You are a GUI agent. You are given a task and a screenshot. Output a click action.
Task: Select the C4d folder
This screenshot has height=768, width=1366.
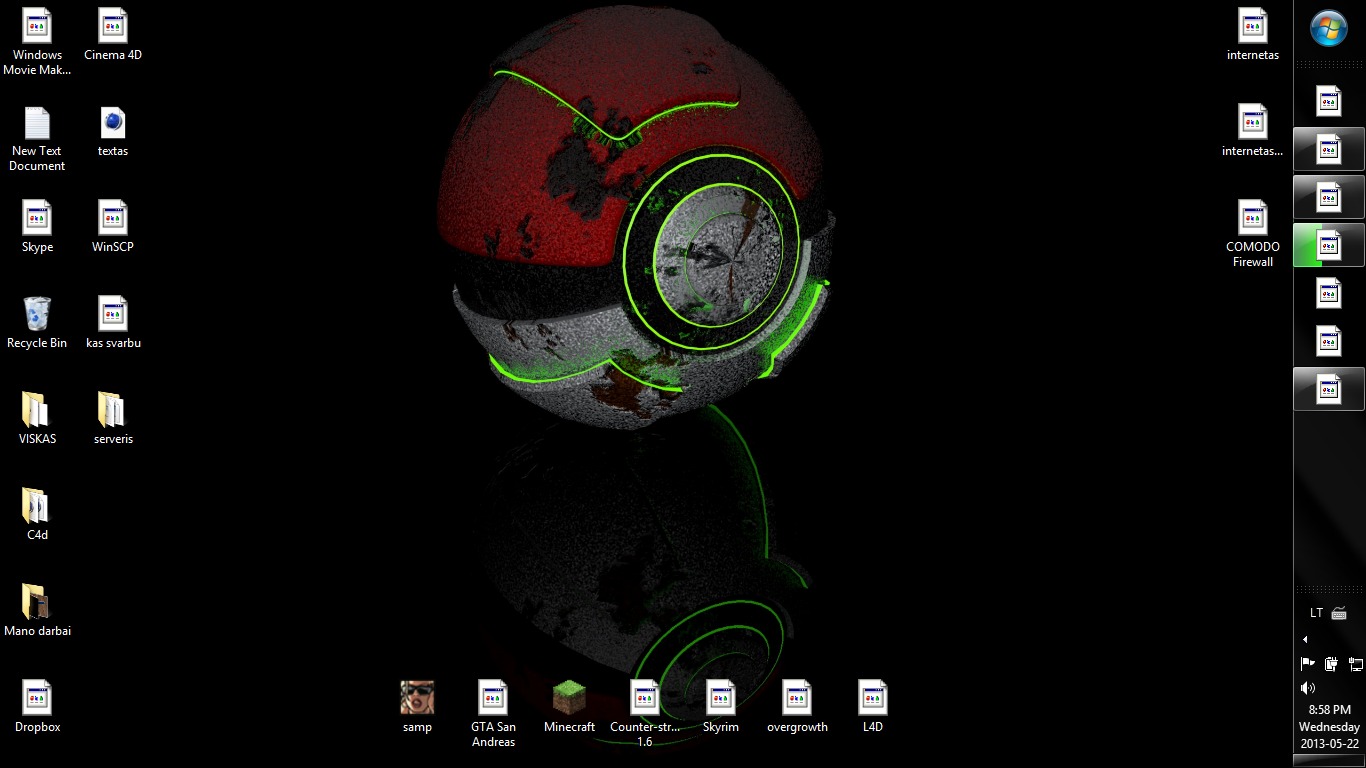coord(37,515)
